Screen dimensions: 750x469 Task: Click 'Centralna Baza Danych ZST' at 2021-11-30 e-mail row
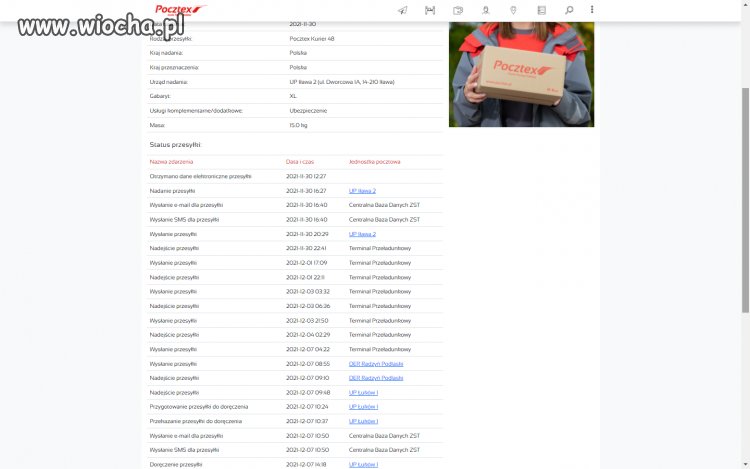[x=385, y=205]
